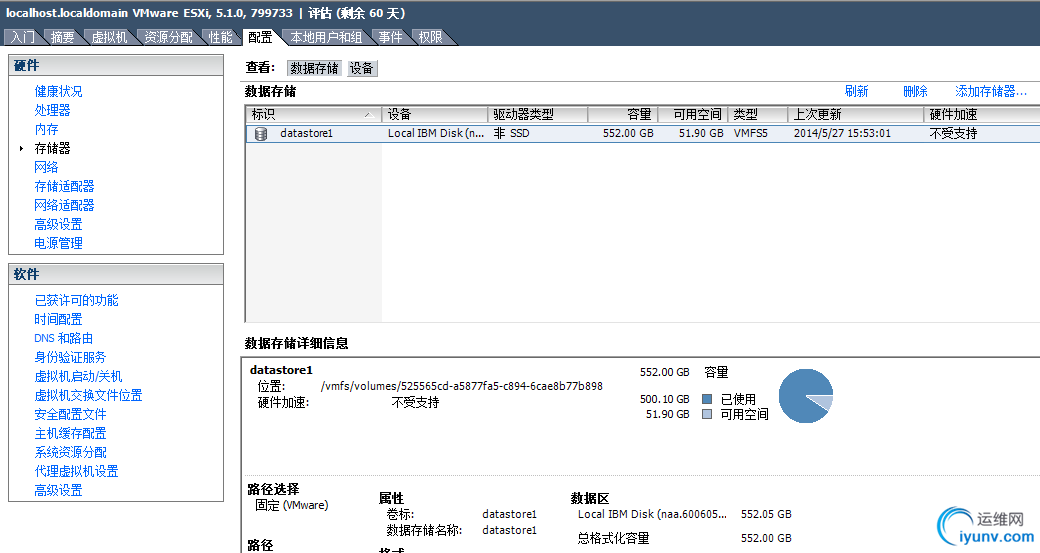Open the 权限 tab

pyautogui.click(x=430, y=37)
